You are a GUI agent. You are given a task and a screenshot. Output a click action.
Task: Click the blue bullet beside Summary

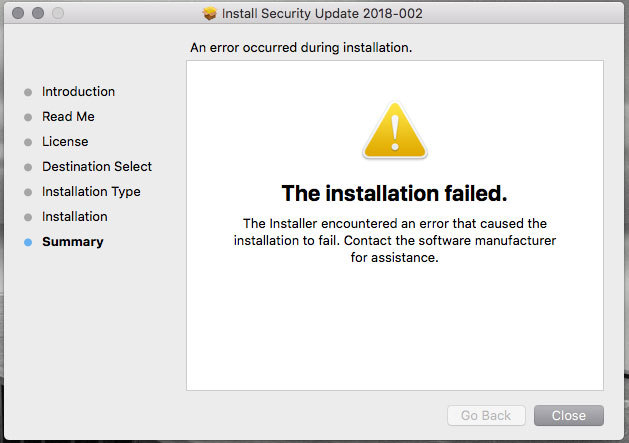[x=28, y=242]
